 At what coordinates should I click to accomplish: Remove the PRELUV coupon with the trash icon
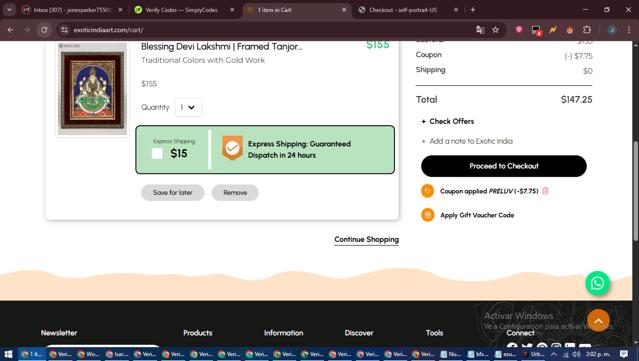tap(545, 191)
